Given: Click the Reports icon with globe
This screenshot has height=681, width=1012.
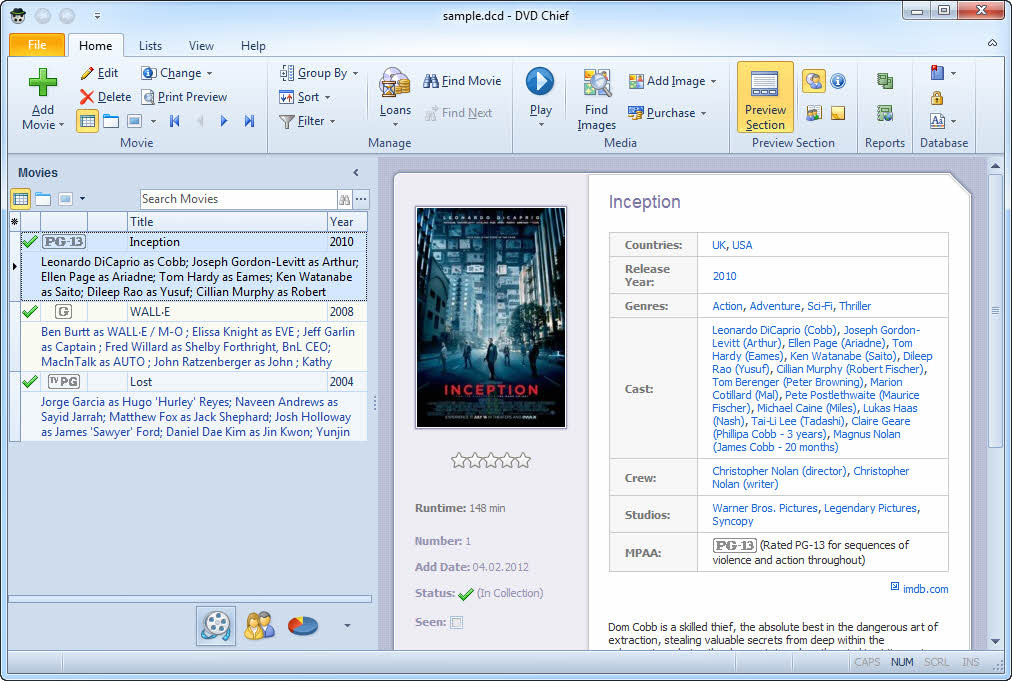Looking at the screenshot, I should point(885,114).
